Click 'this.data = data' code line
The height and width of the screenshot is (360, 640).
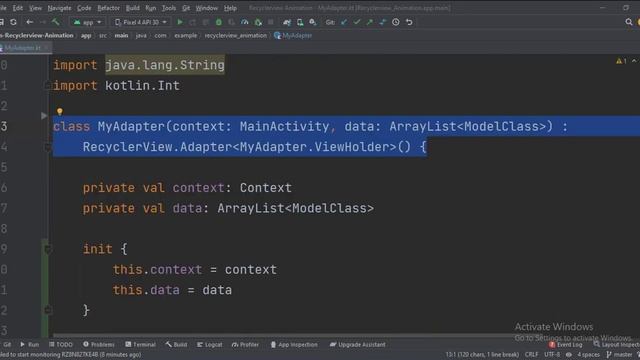[172, 290]
